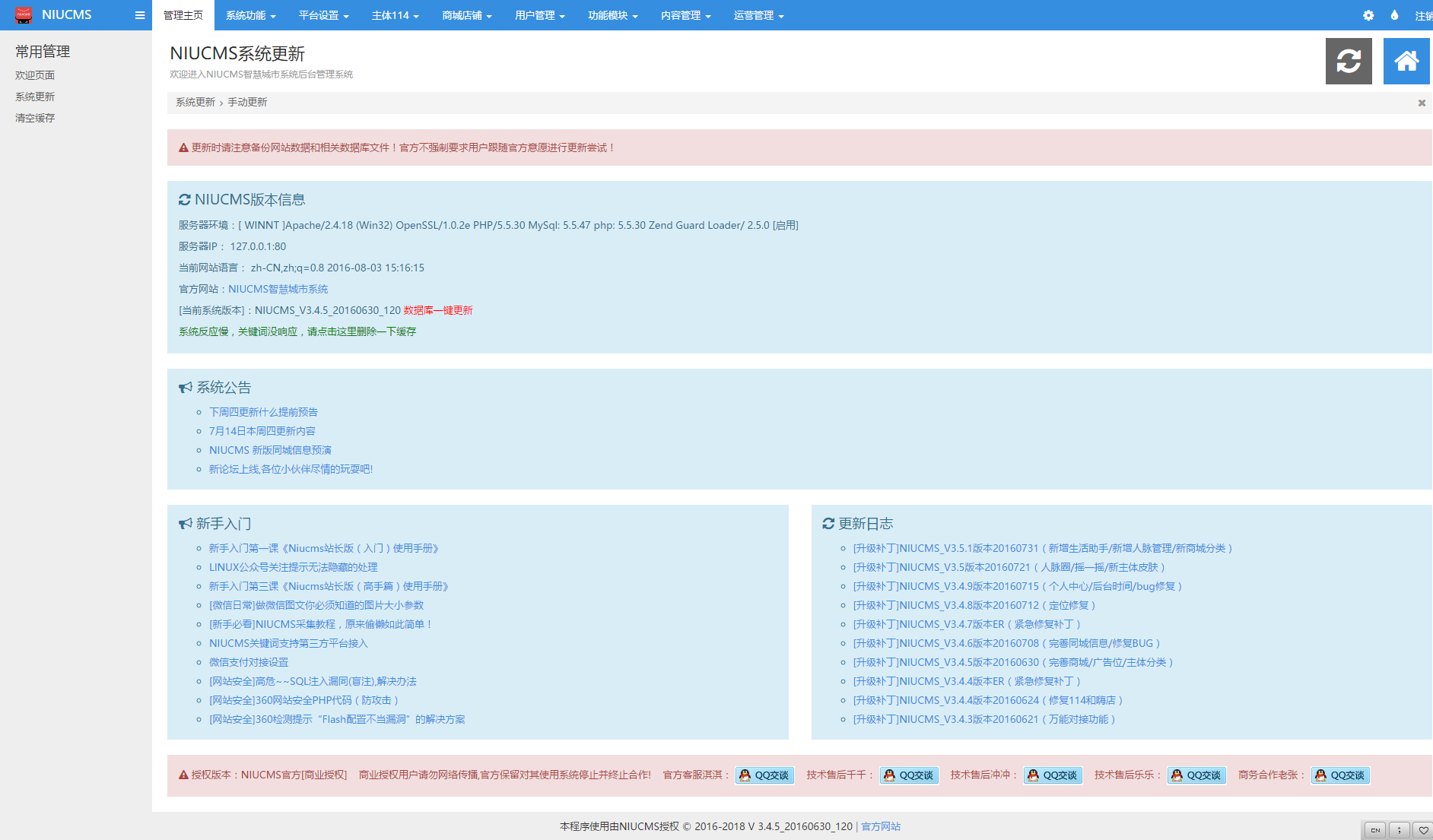The image size is (1433, 840).
Task: Open announcement 新论坛上线
Action: [291, 469]
